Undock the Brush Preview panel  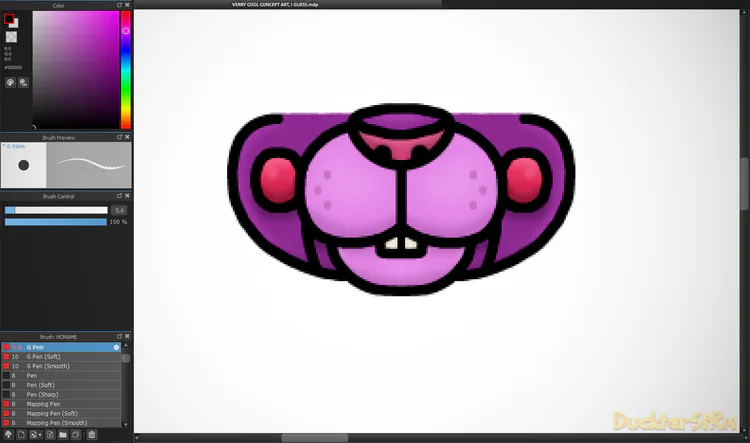[x=120, y=137]
